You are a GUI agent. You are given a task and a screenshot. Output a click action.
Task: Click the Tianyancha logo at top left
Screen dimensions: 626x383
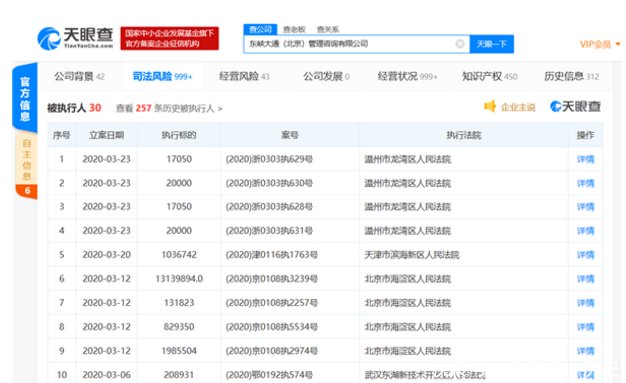(75, 38)
